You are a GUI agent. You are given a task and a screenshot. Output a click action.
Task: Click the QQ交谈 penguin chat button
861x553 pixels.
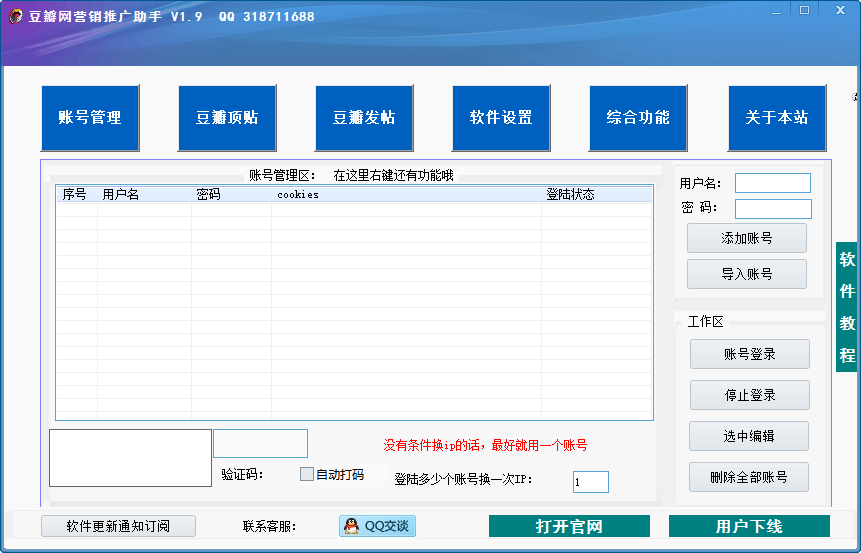[x=377, y=526]
